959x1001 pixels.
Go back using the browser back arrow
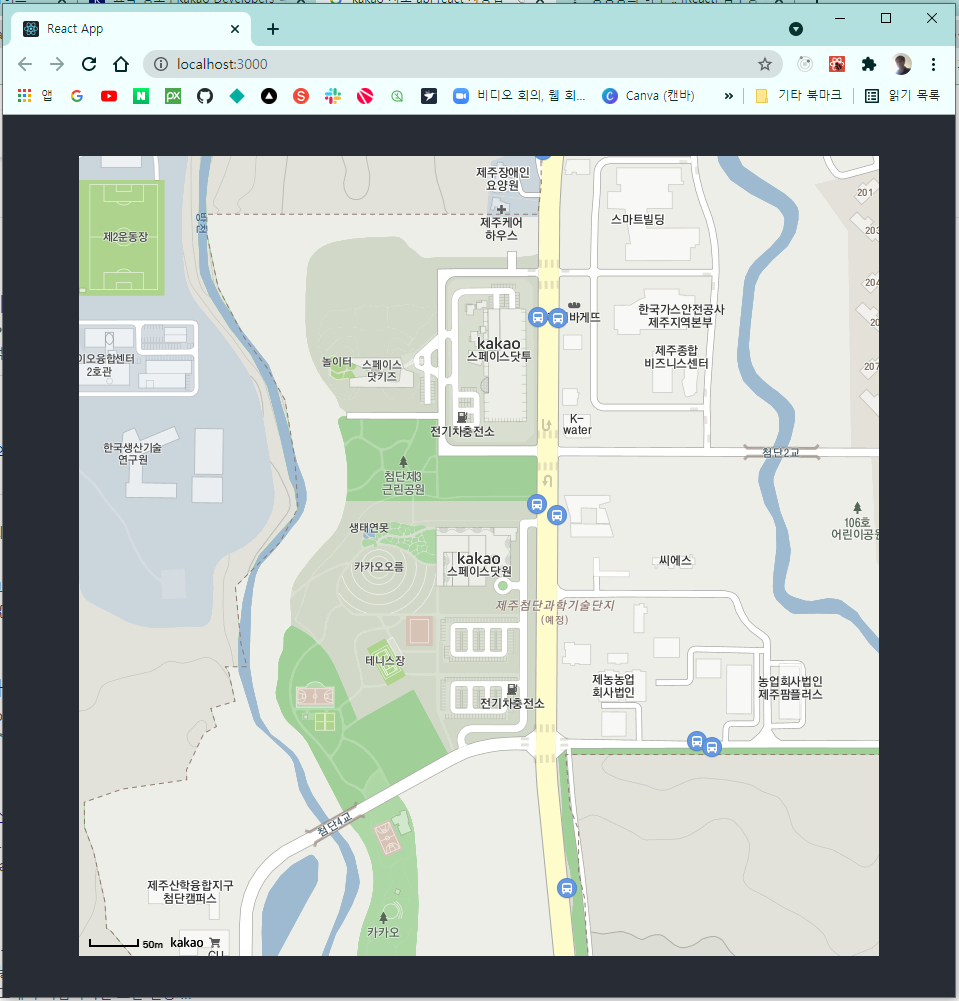pyautogui.click(x=25, y=64)
